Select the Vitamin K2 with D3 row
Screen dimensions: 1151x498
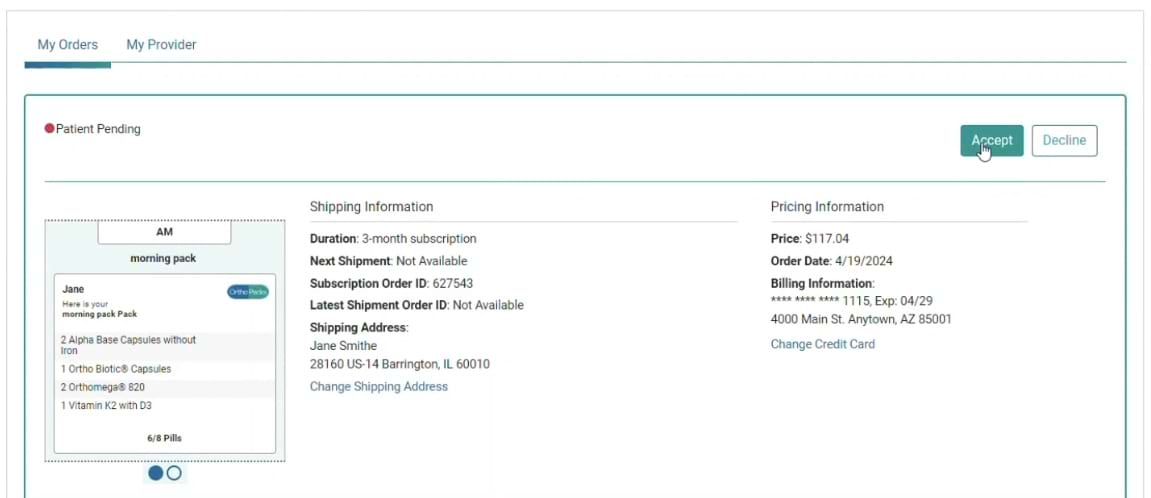(x=106, y=406)
